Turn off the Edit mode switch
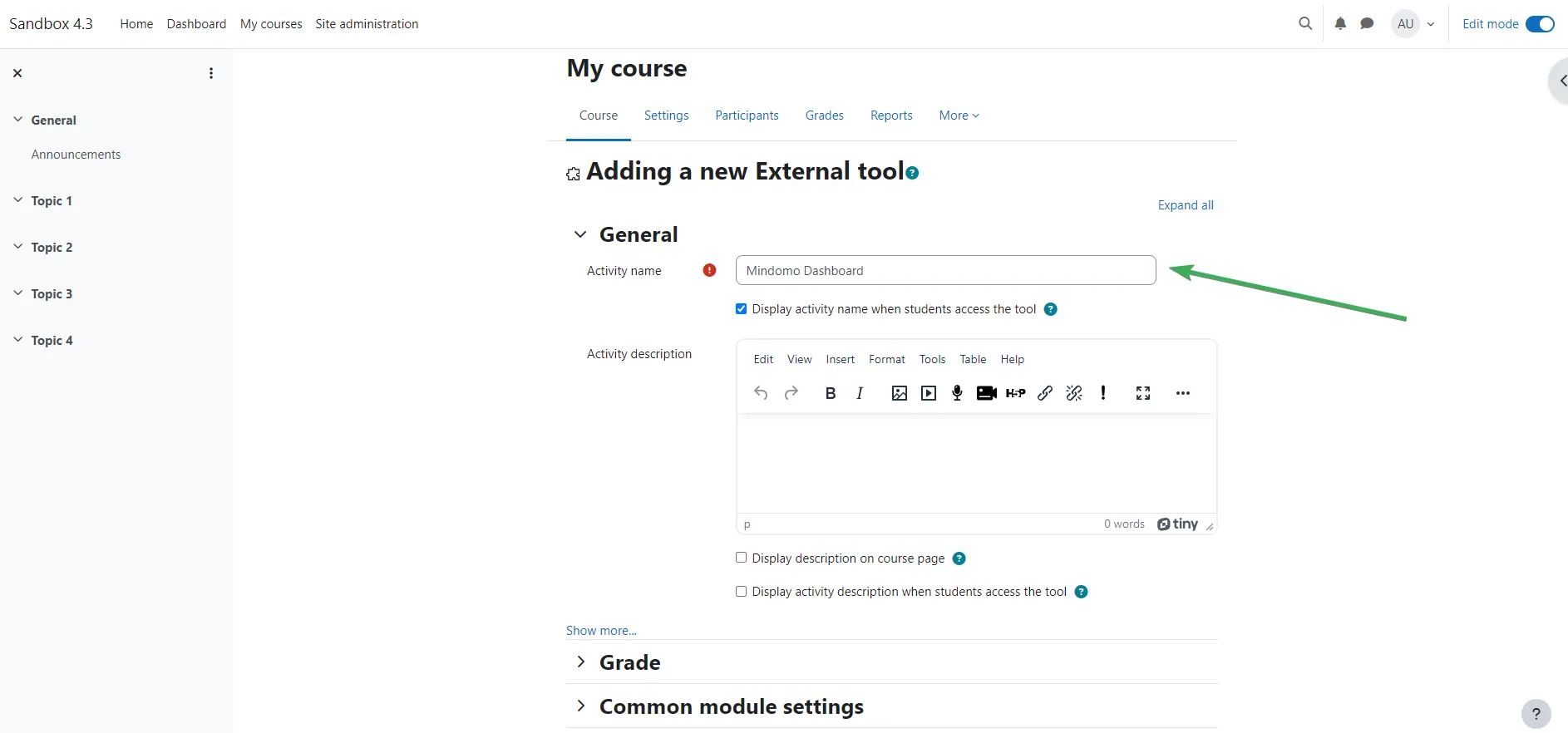 [1540, 24]
